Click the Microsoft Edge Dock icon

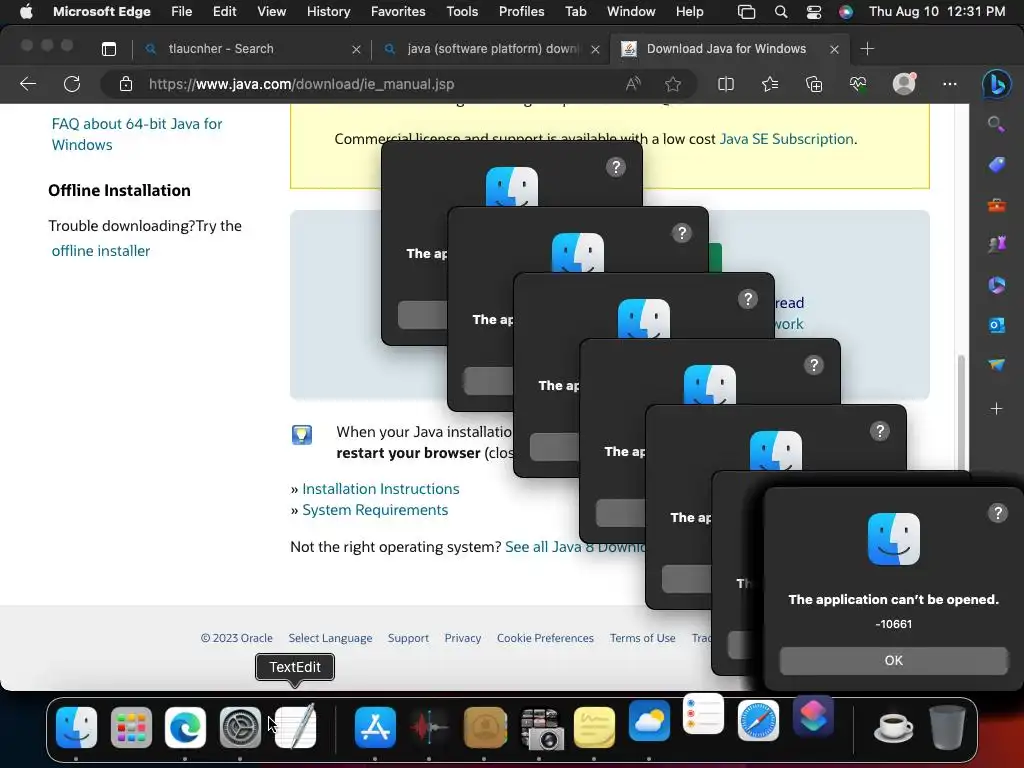[x=185, y=727]
